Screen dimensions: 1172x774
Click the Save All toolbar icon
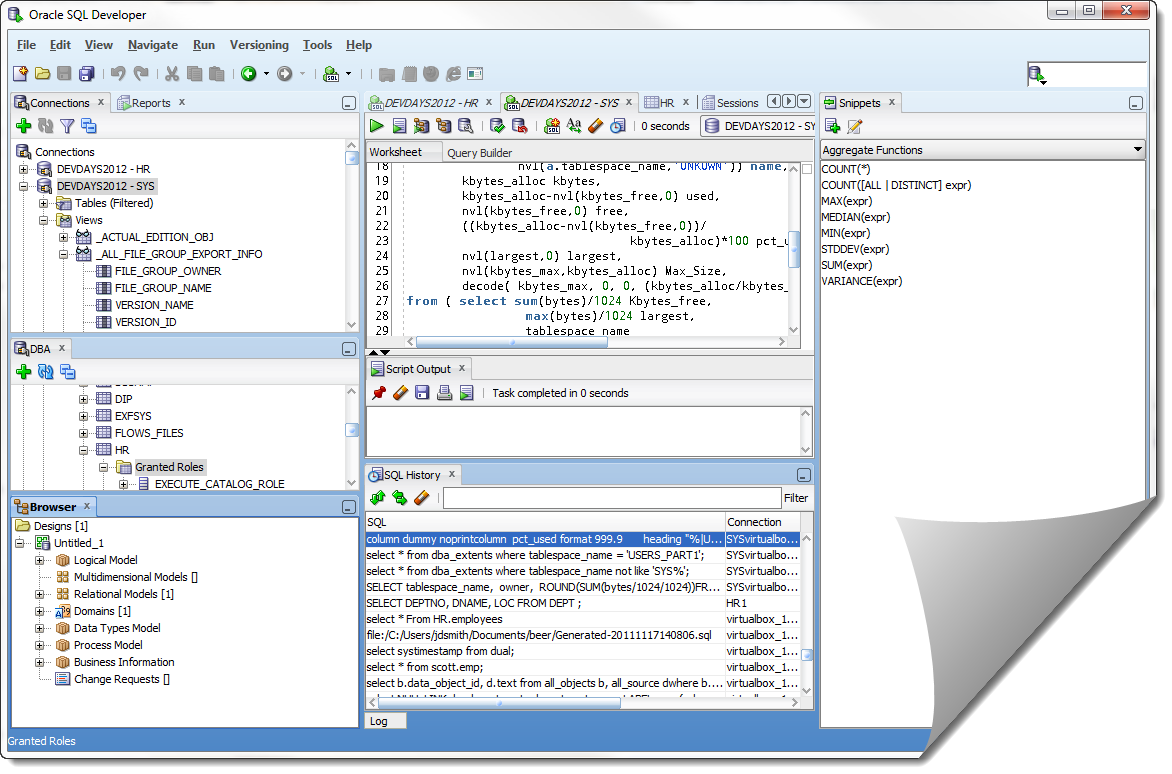(x=87, y=73)
